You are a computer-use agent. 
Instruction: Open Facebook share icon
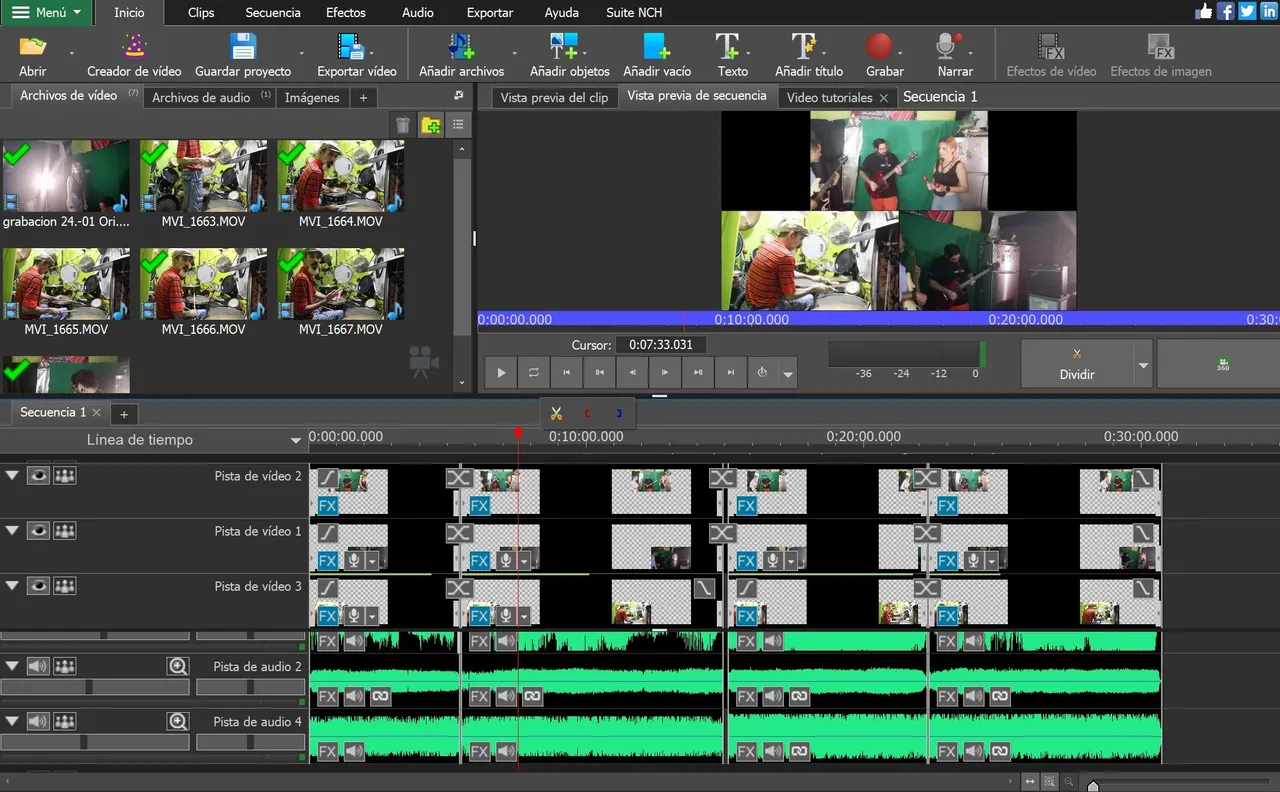tap(1226, 12)
